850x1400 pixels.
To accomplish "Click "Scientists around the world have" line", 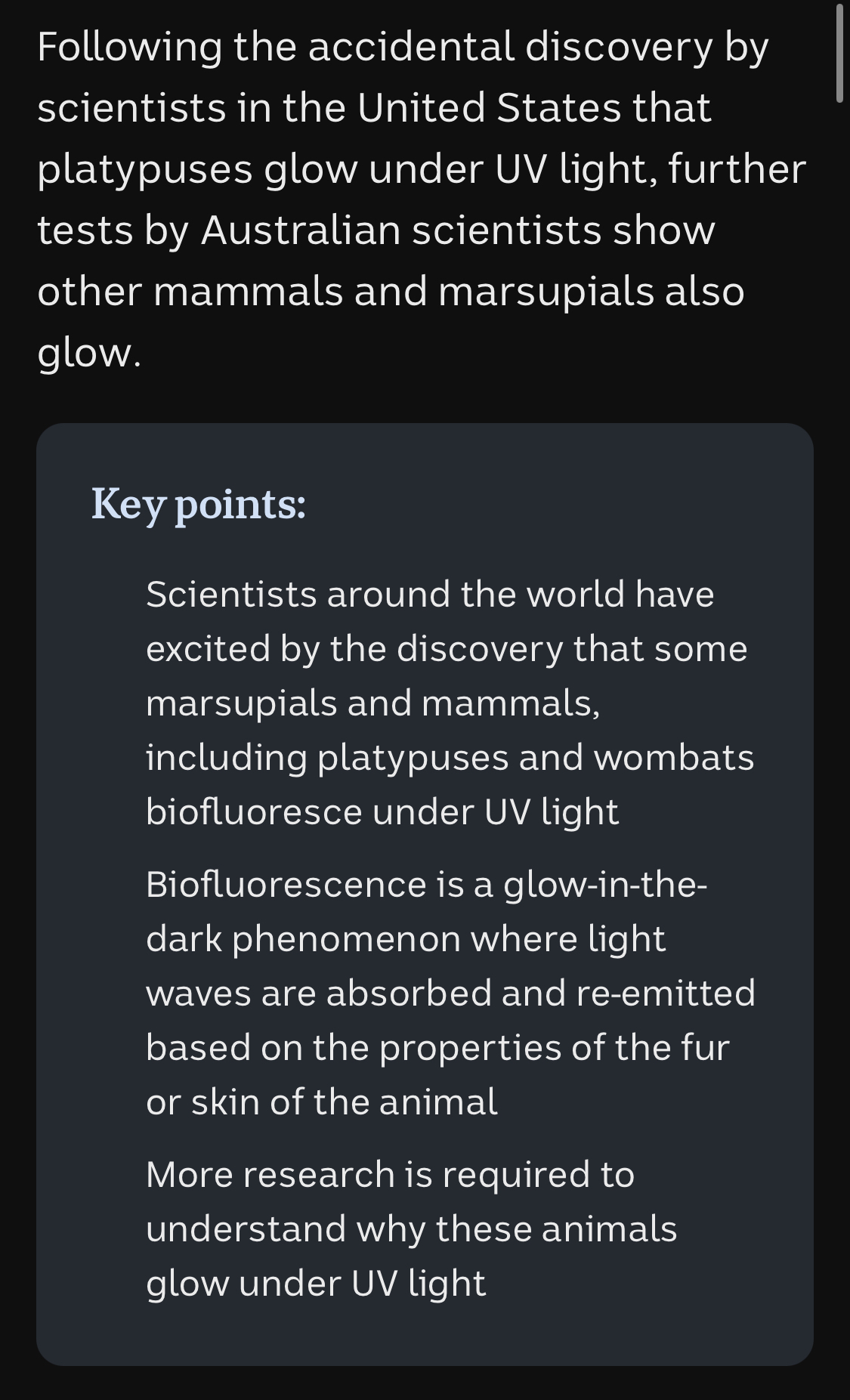I will coord(430,595).
